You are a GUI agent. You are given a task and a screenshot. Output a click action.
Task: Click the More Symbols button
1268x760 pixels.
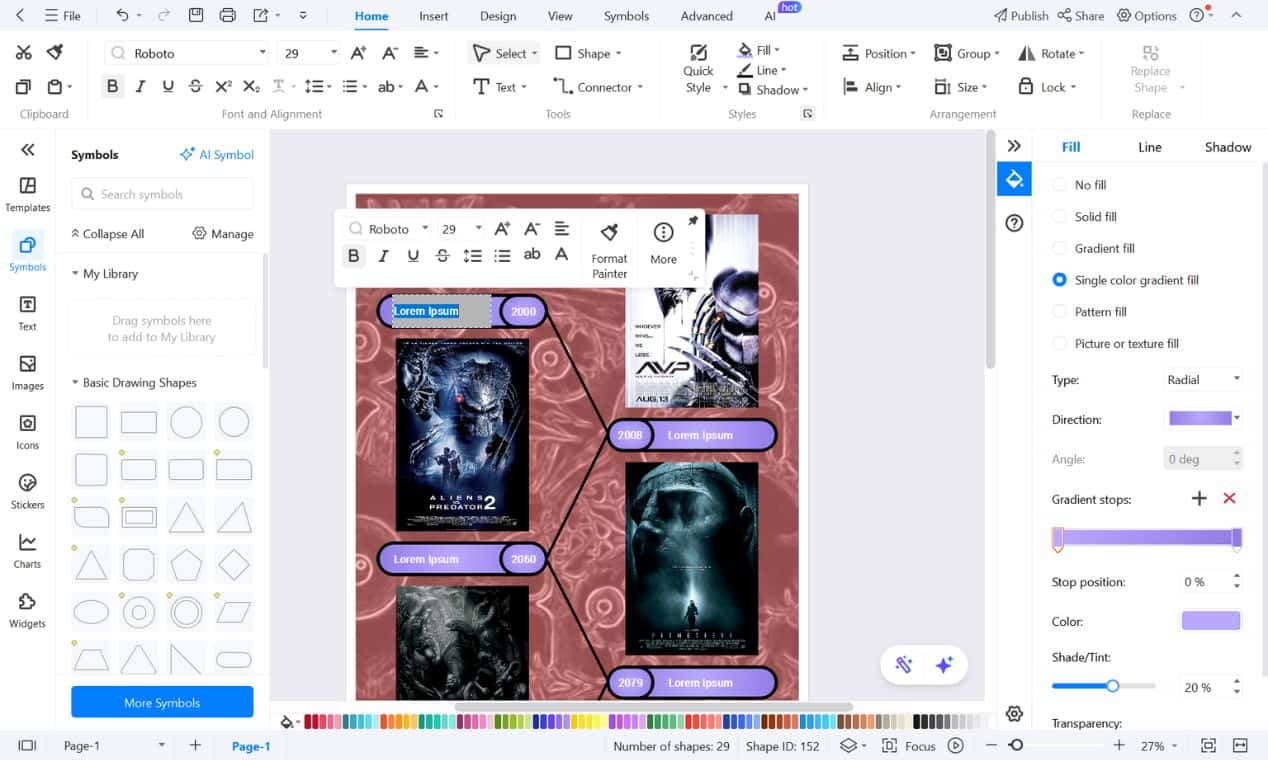pos(162,702)
